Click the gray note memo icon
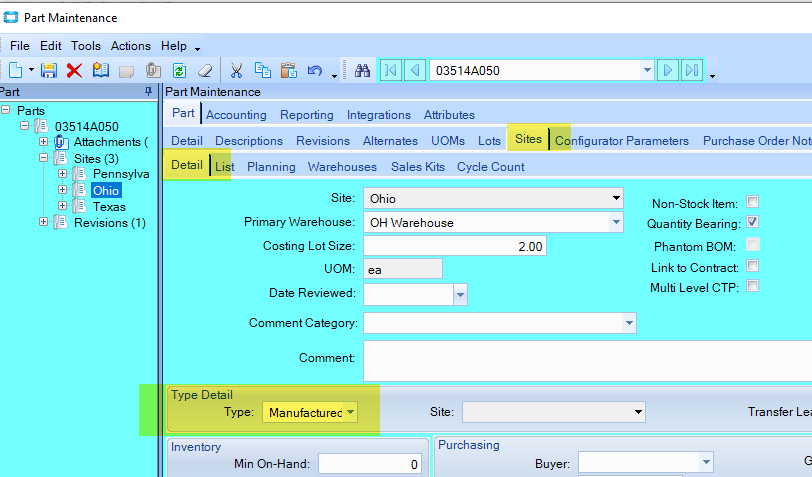 pos(126,71)
